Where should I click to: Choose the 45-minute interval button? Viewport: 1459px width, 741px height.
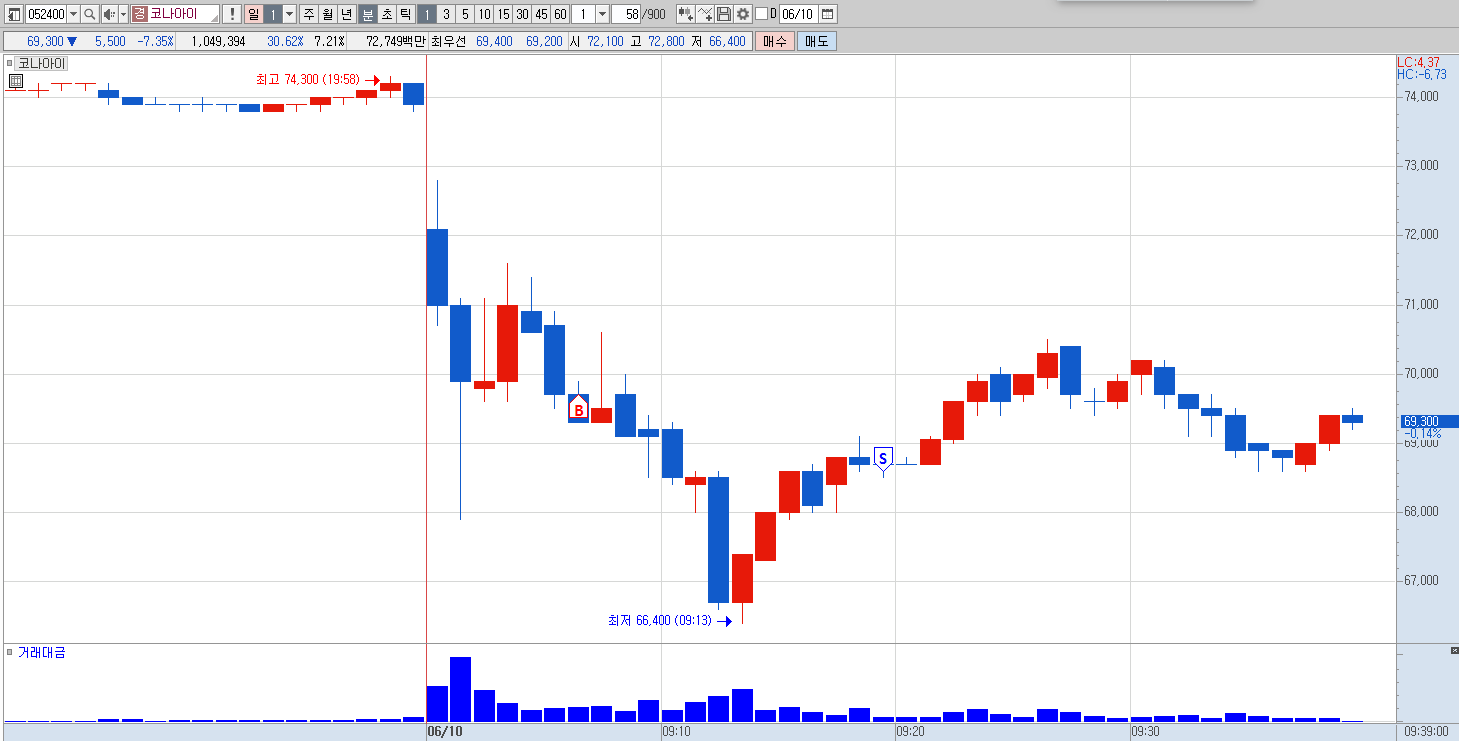pos(541,14)
